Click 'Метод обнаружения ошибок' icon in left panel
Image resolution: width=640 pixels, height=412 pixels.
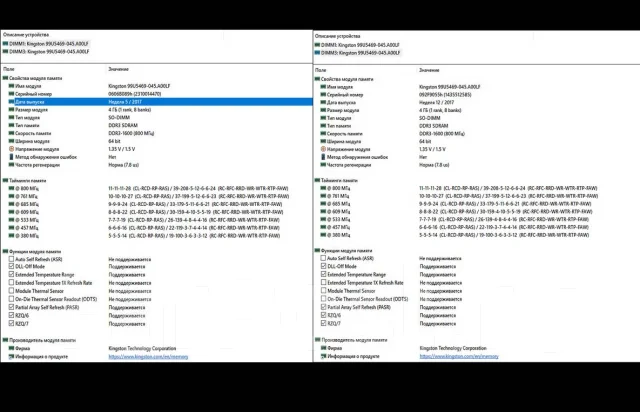(x=11, y=157)
